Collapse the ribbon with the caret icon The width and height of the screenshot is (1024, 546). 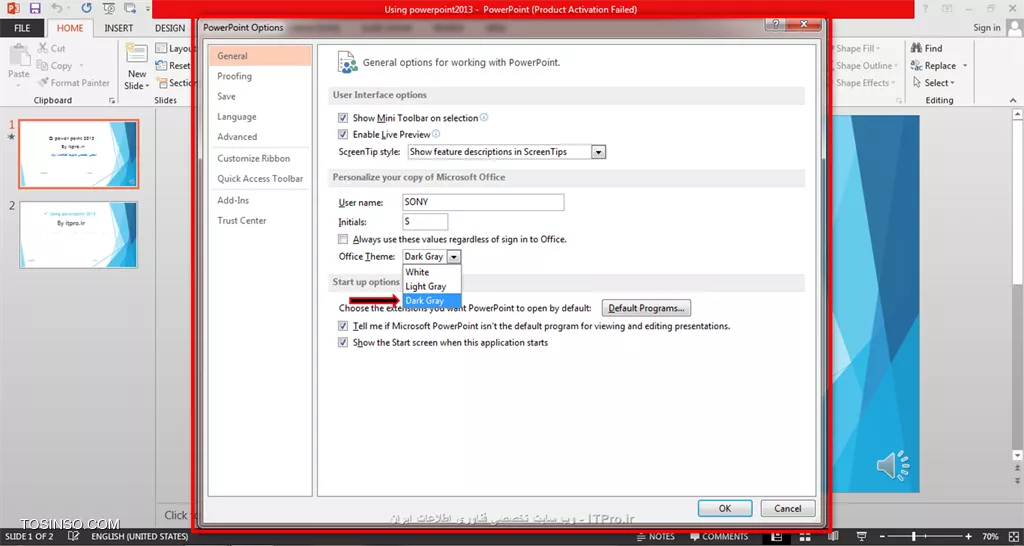coord(1014,101)
